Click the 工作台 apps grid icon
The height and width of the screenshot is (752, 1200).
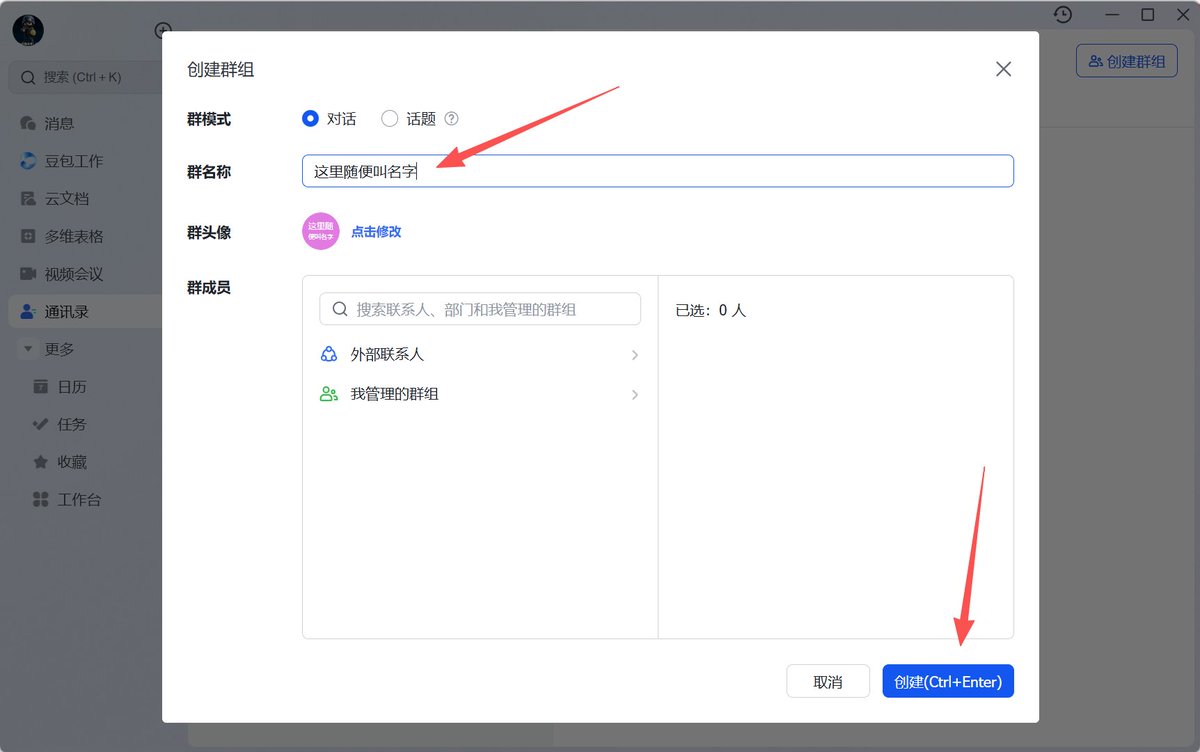pyautogui.click(x=40, y=499)
